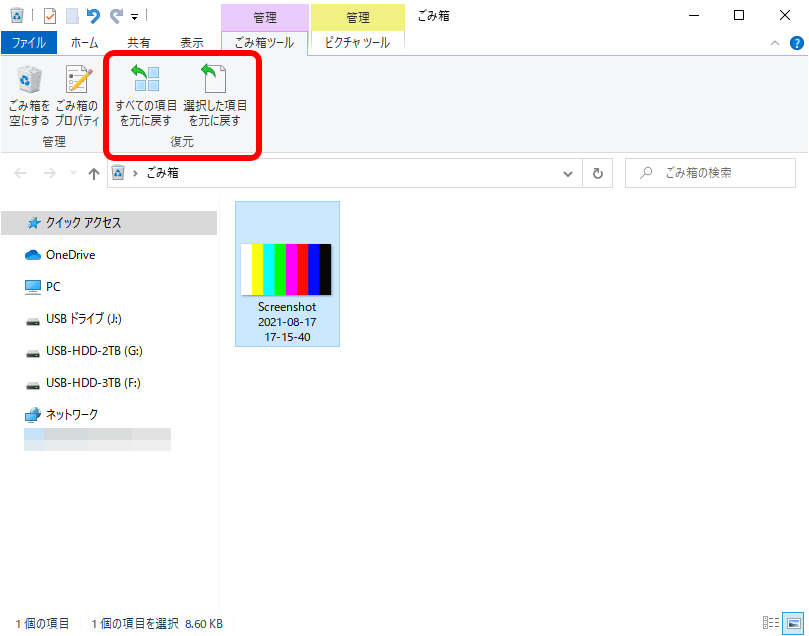
Task: Go back with the left arrow
Action: pos(20,173)
